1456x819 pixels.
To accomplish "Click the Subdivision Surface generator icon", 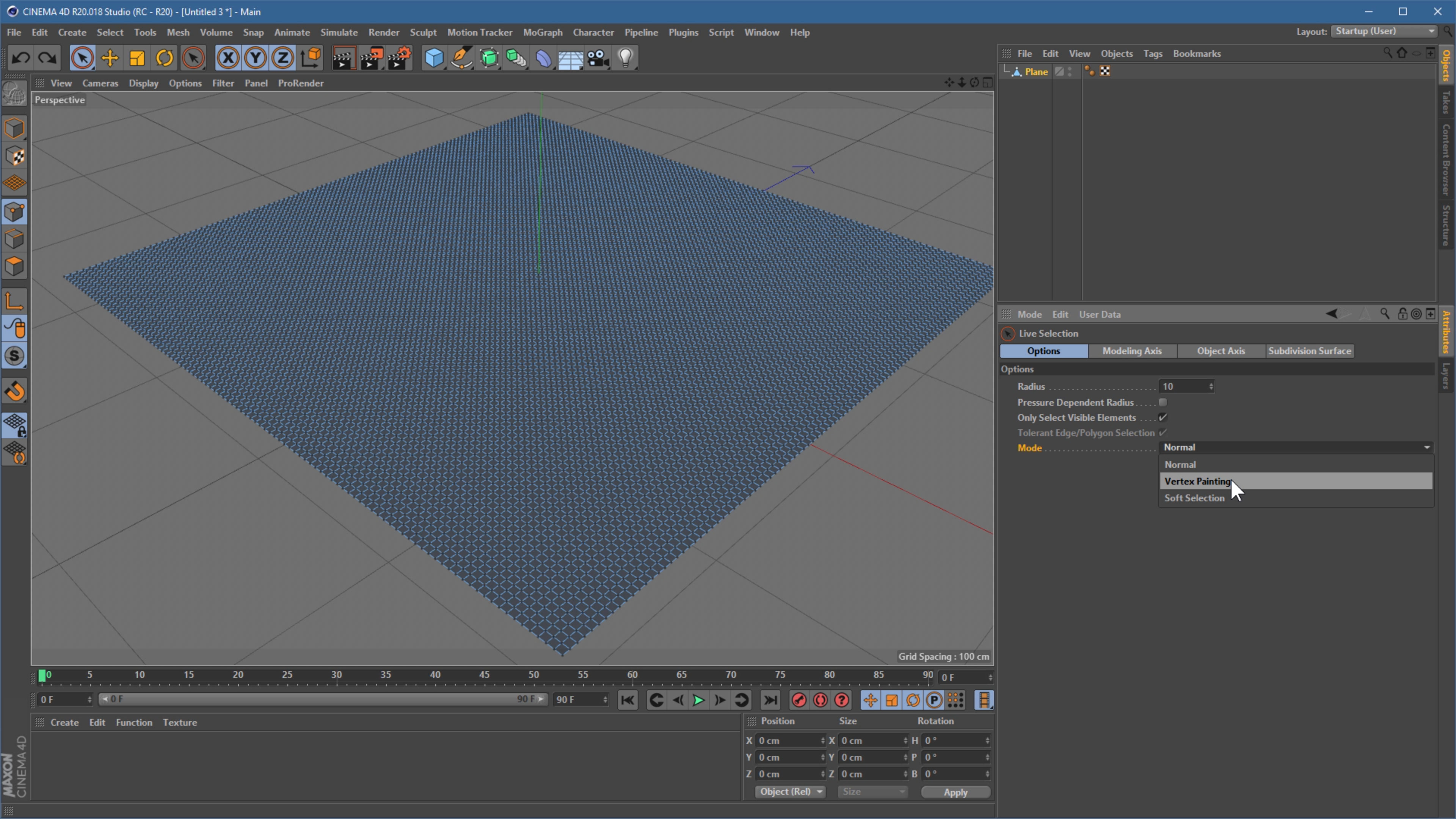I will point(490,58).
